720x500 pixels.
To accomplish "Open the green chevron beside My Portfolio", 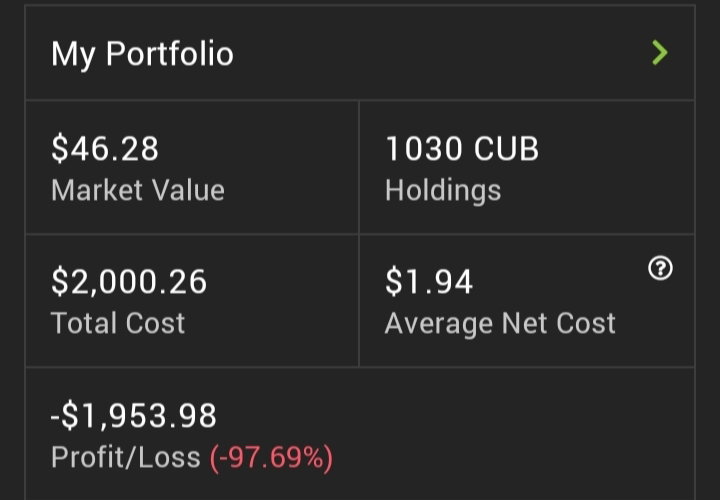I will [660, 53].
